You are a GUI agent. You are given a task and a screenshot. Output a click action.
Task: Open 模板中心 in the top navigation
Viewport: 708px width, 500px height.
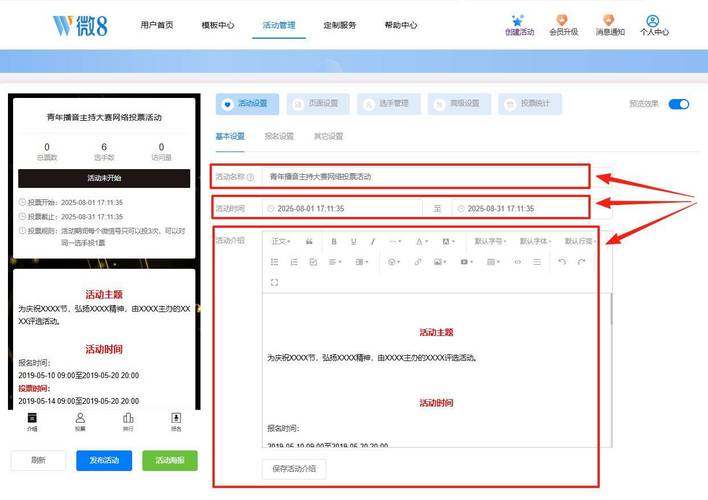click(x=218, y=25)
